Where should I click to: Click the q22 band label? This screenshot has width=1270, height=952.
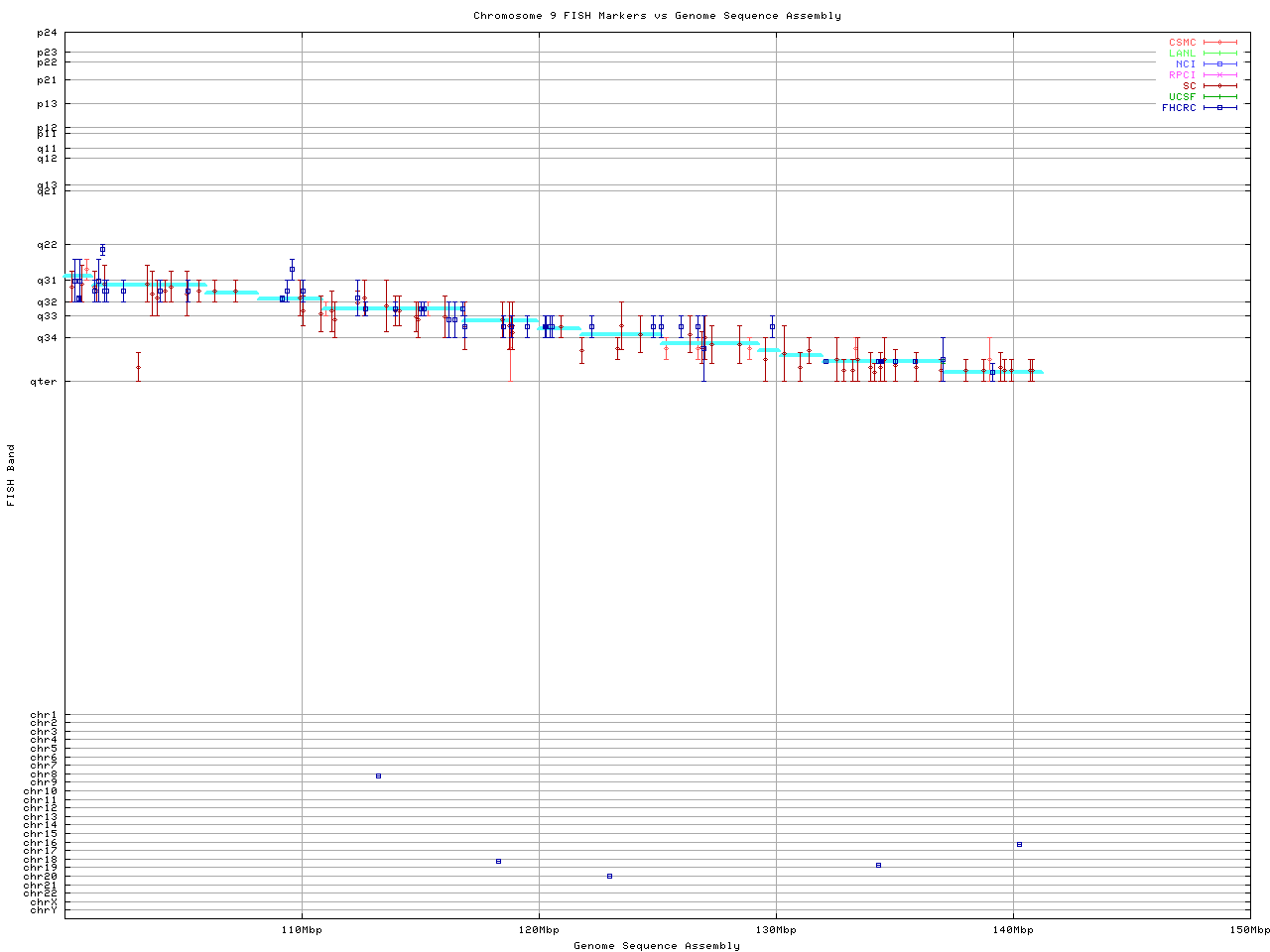[x=48, y=245]
